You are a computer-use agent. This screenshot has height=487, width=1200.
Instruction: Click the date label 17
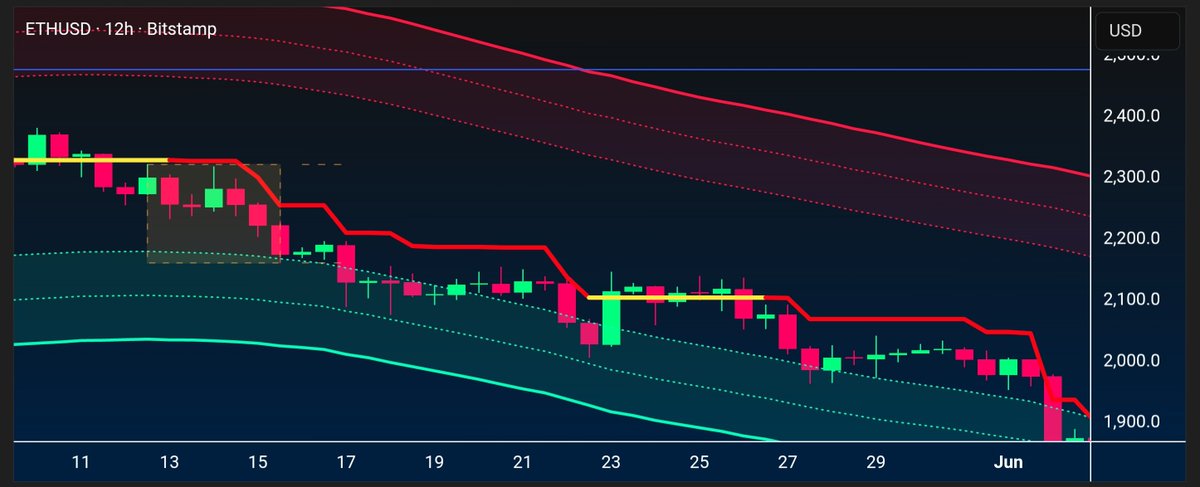coord(346,462)
